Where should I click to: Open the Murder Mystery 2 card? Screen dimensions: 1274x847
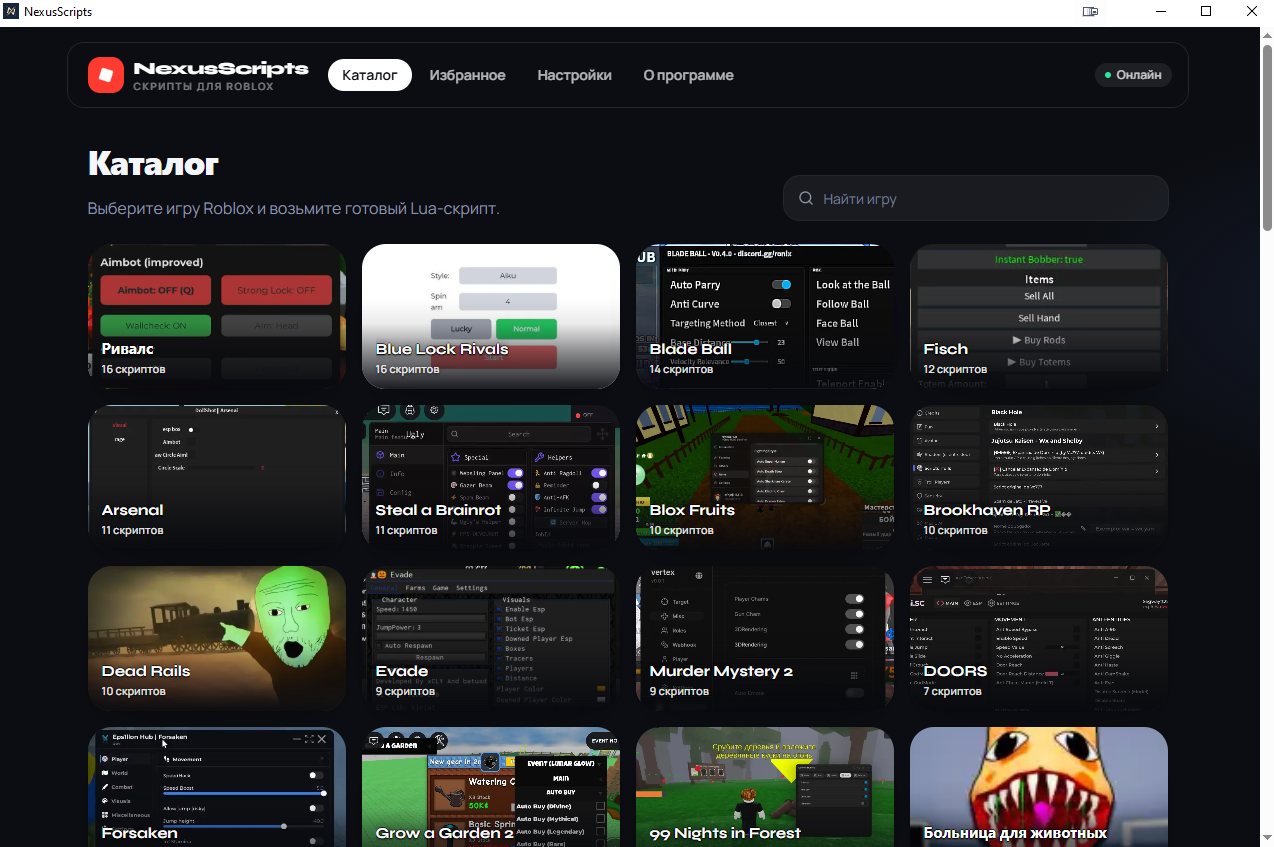(x=765, y=638)
